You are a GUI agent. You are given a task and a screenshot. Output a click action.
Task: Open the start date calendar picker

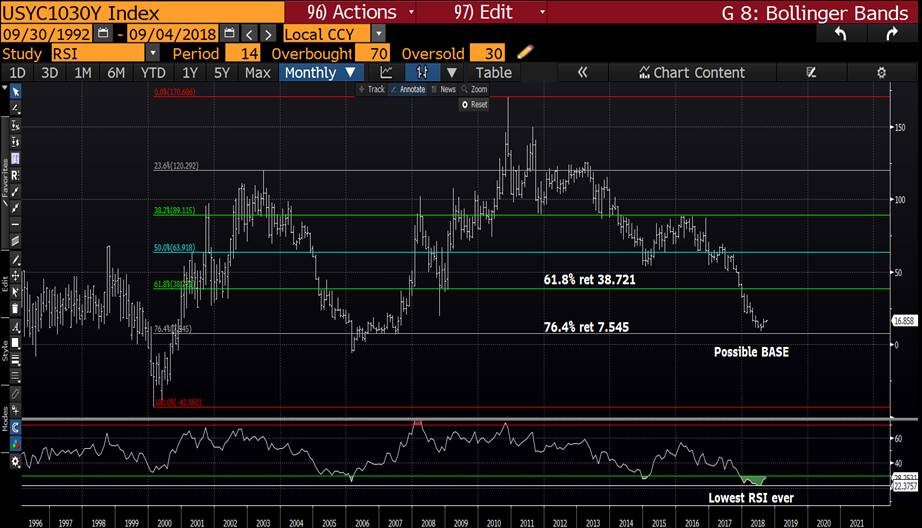click(103, 34)
